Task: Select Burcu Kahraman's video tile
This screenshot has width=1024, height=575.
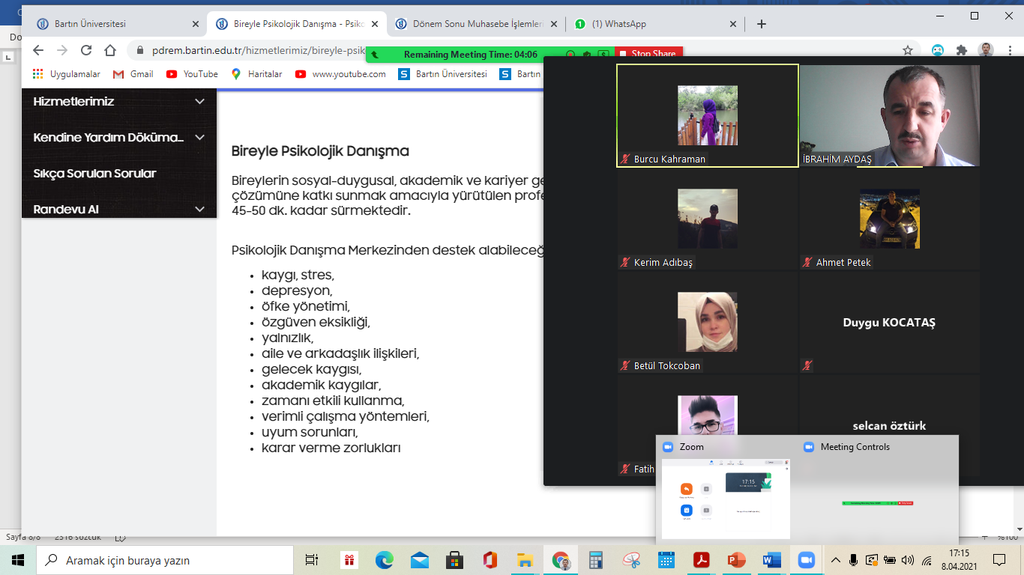Action: [707, 116]
